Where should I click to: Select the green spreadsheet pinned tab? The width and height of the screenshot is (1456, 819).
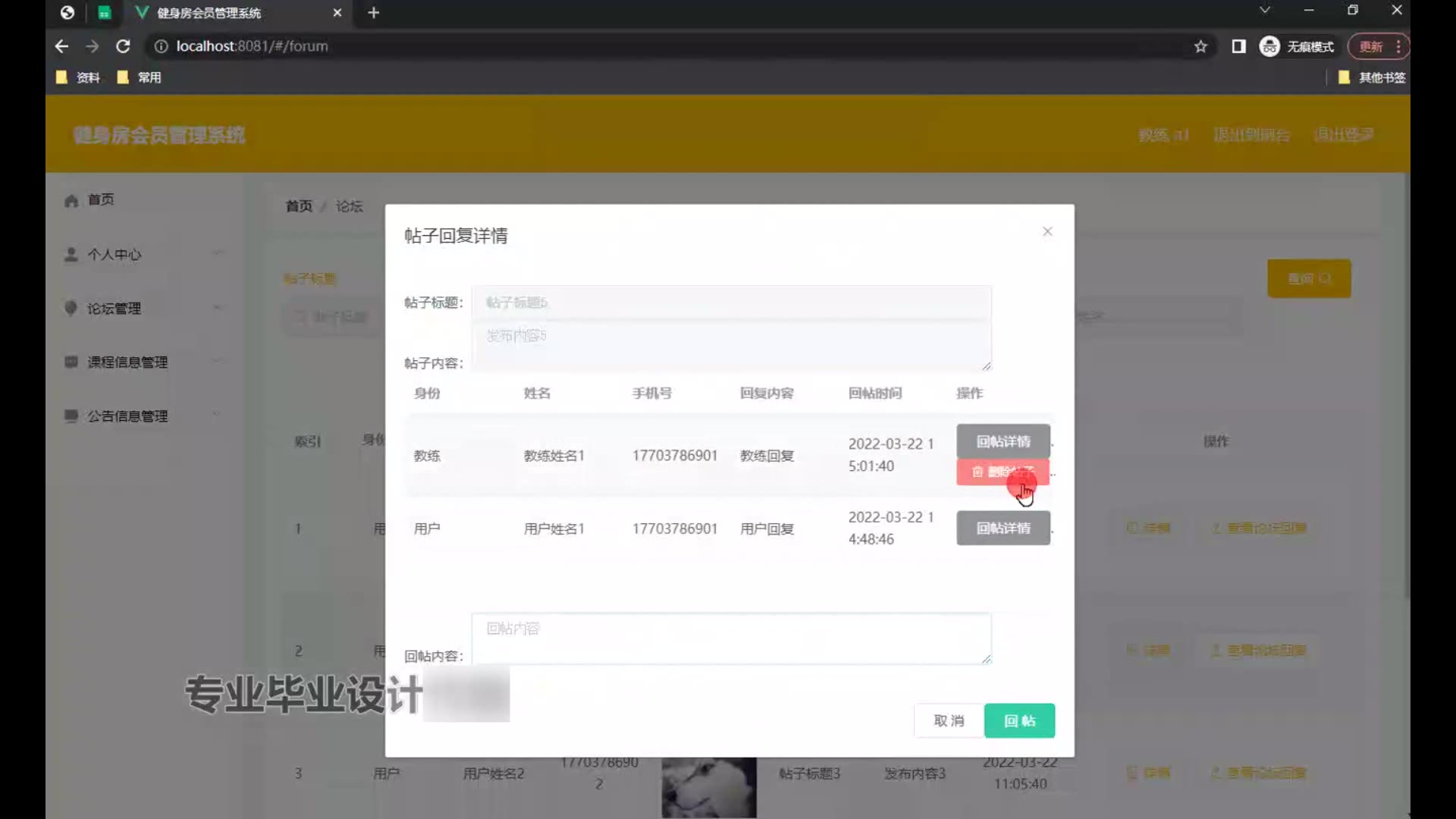point(105,12)
